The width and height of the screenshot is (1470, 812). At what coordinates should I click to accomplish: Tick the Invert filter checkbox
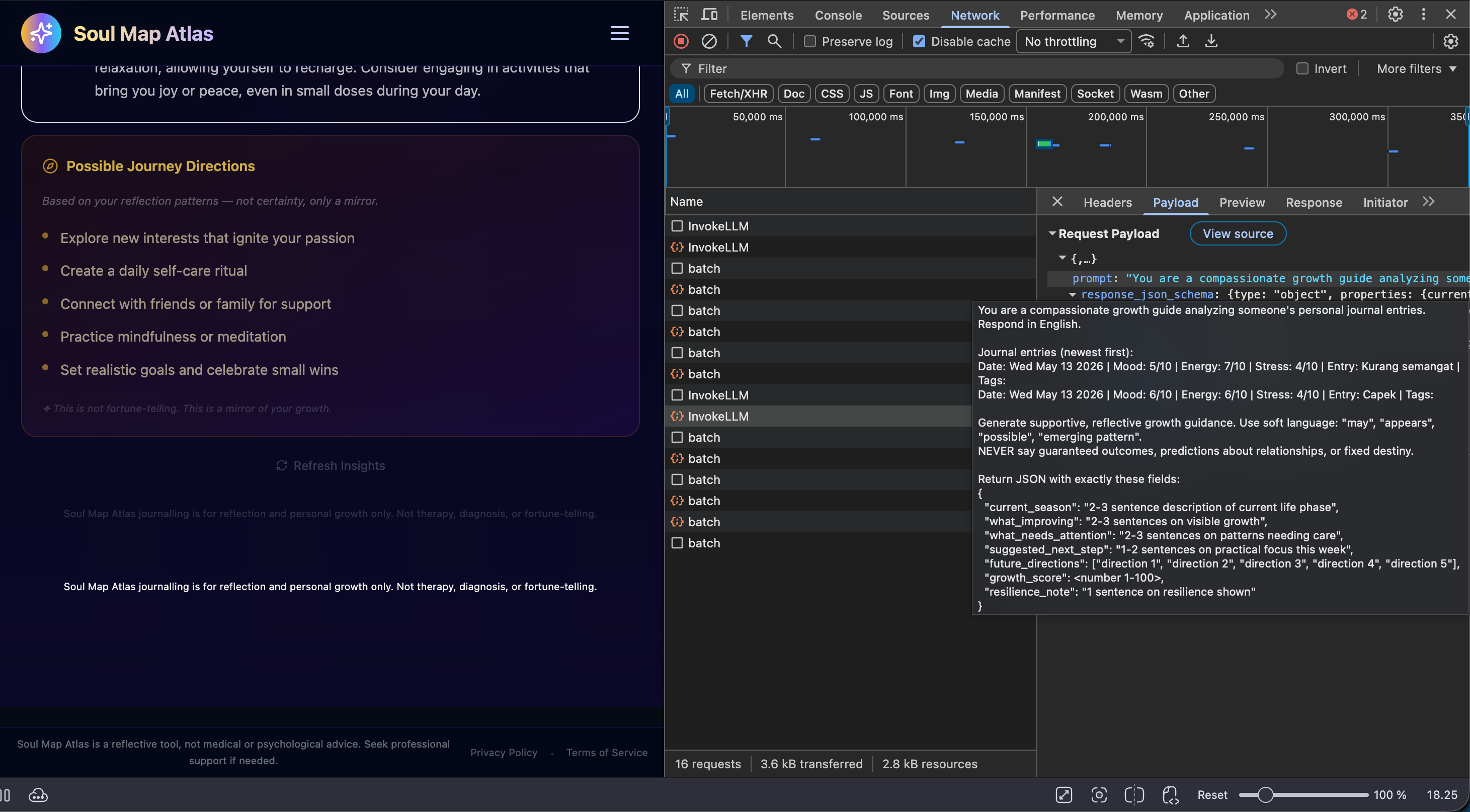pyautogui.click(x=1302, y=68)
